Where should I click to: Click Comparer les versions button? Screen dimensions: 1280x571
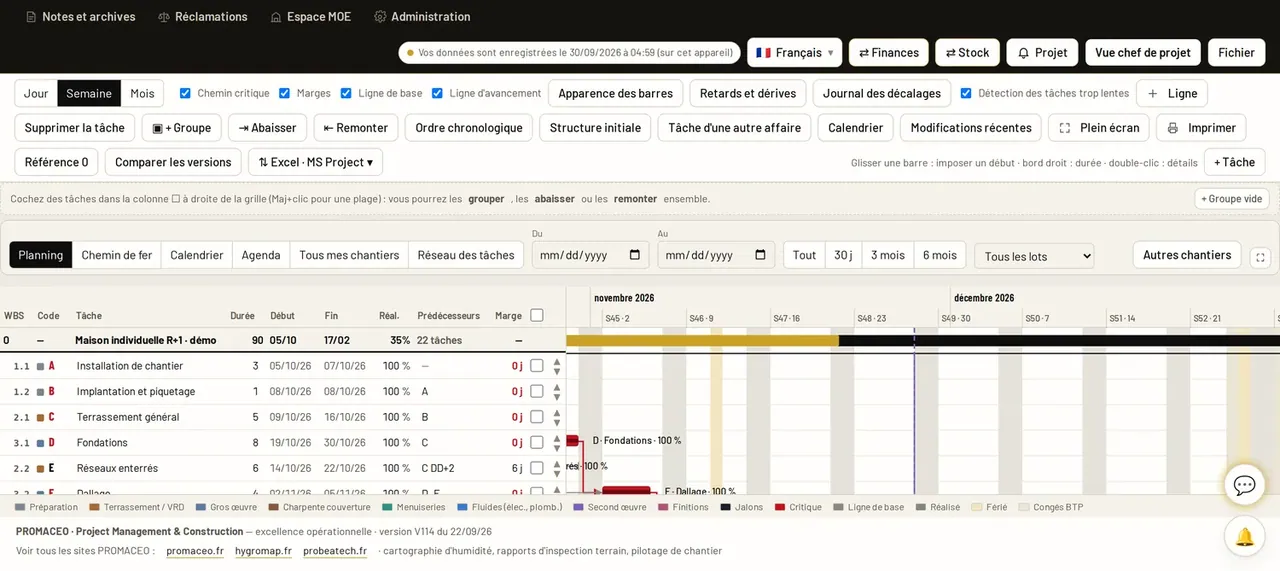173,162
